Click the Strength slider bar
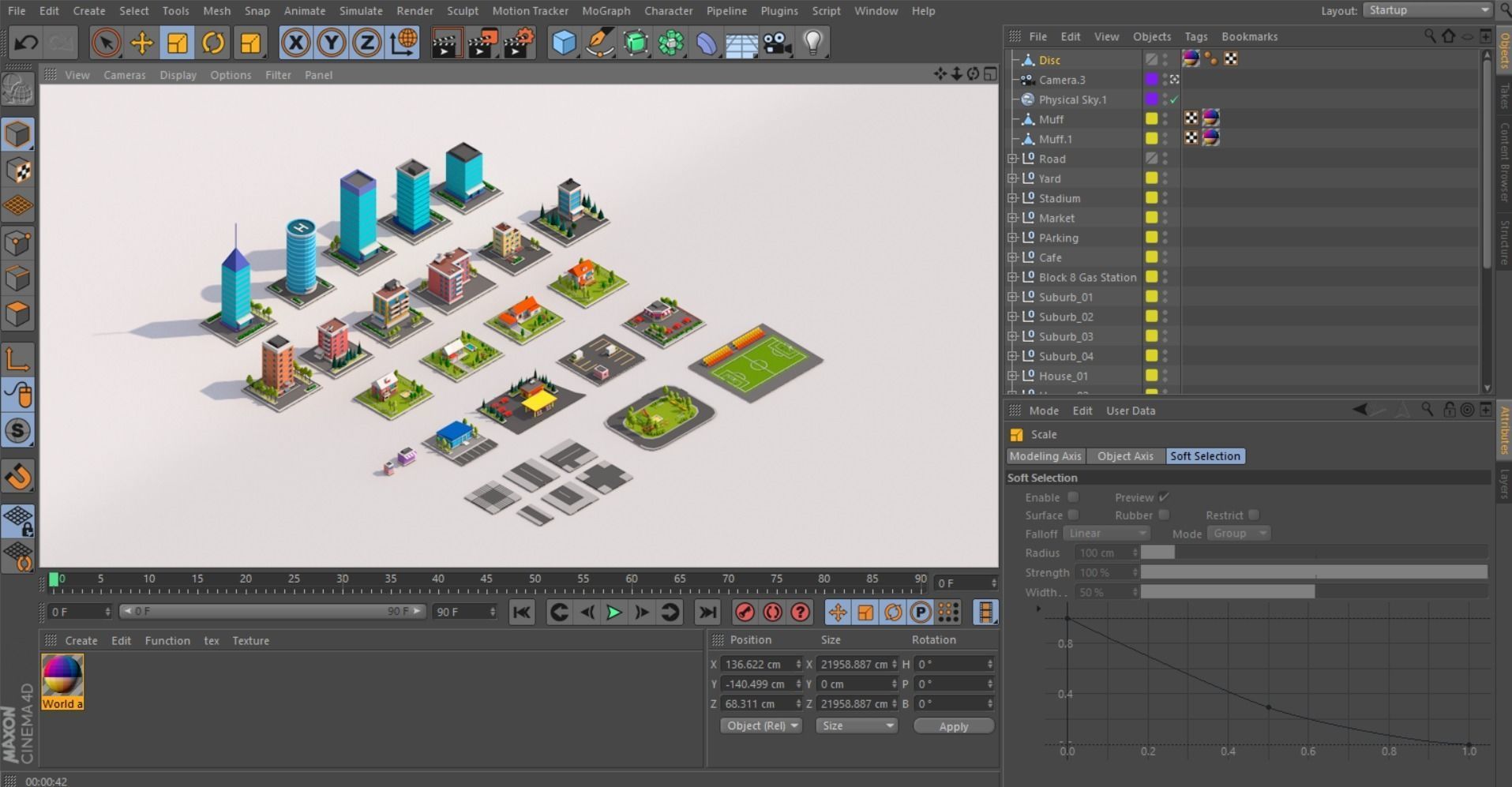The image size is (1512, 787). pos(1314,573)
